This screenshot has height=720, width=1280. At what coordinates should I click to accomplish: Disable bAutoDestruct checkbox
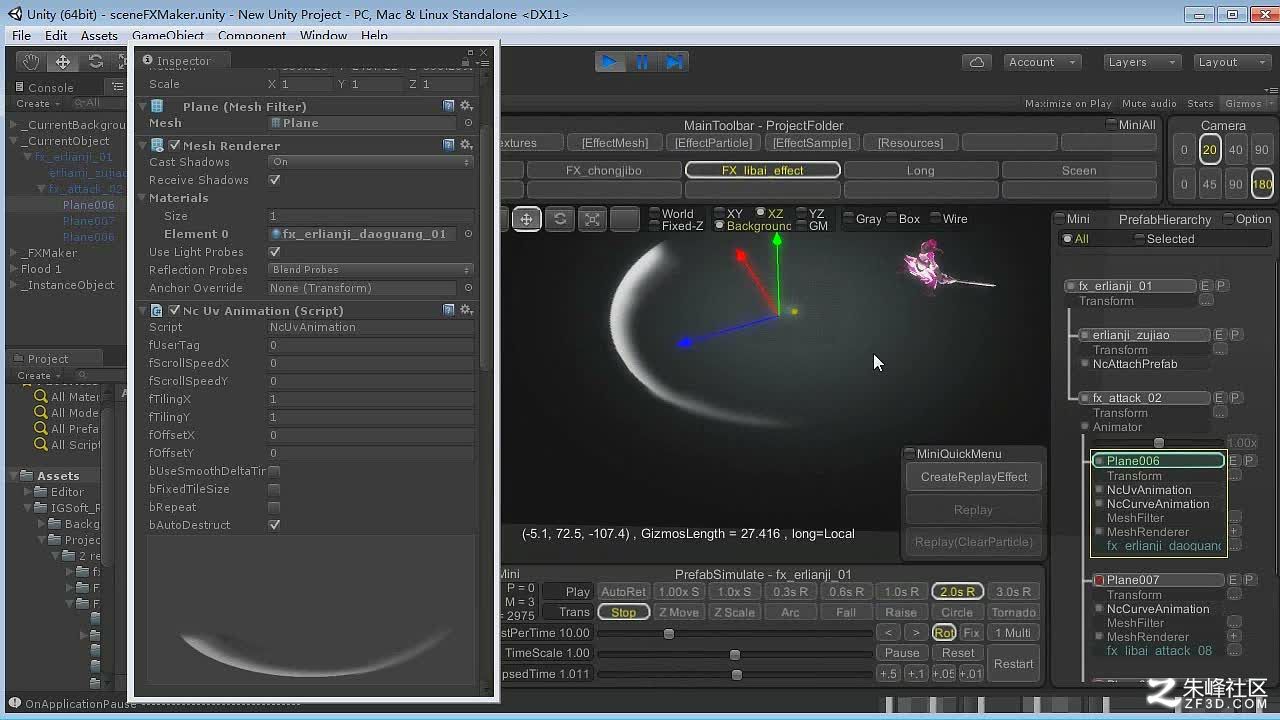(274, 525)
